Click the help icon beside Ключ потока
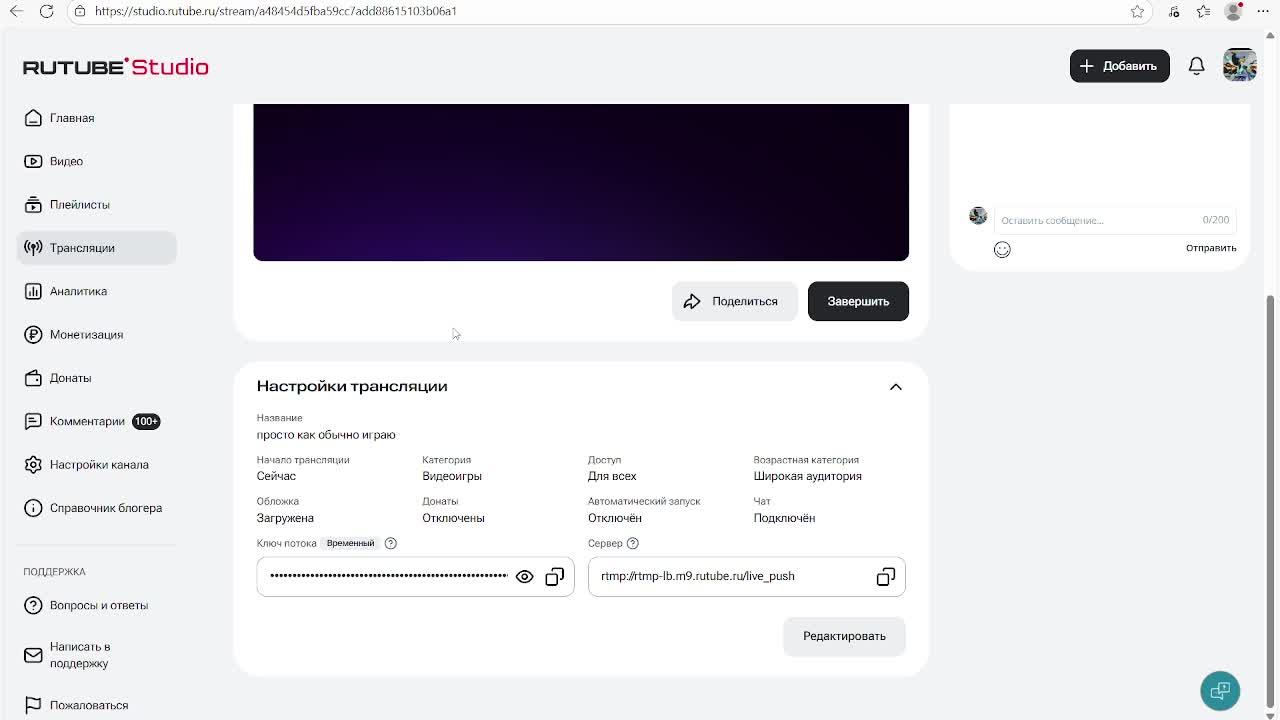The height and width of the screenshot is (720, 1280). coord(391,543)
